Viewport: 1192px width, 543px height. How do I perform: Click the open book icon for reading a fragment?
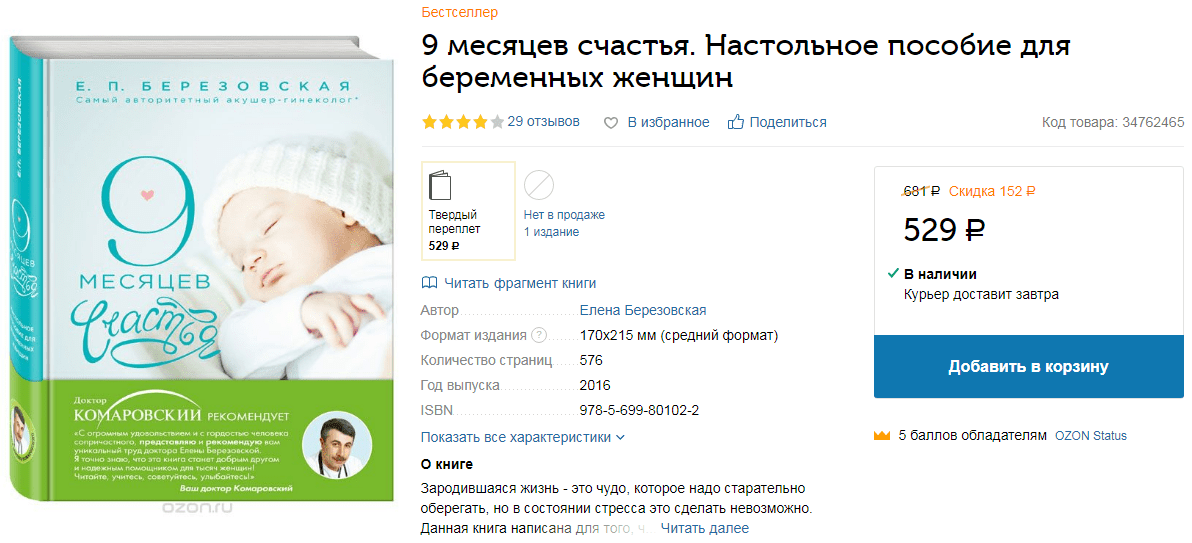[430, 283]
